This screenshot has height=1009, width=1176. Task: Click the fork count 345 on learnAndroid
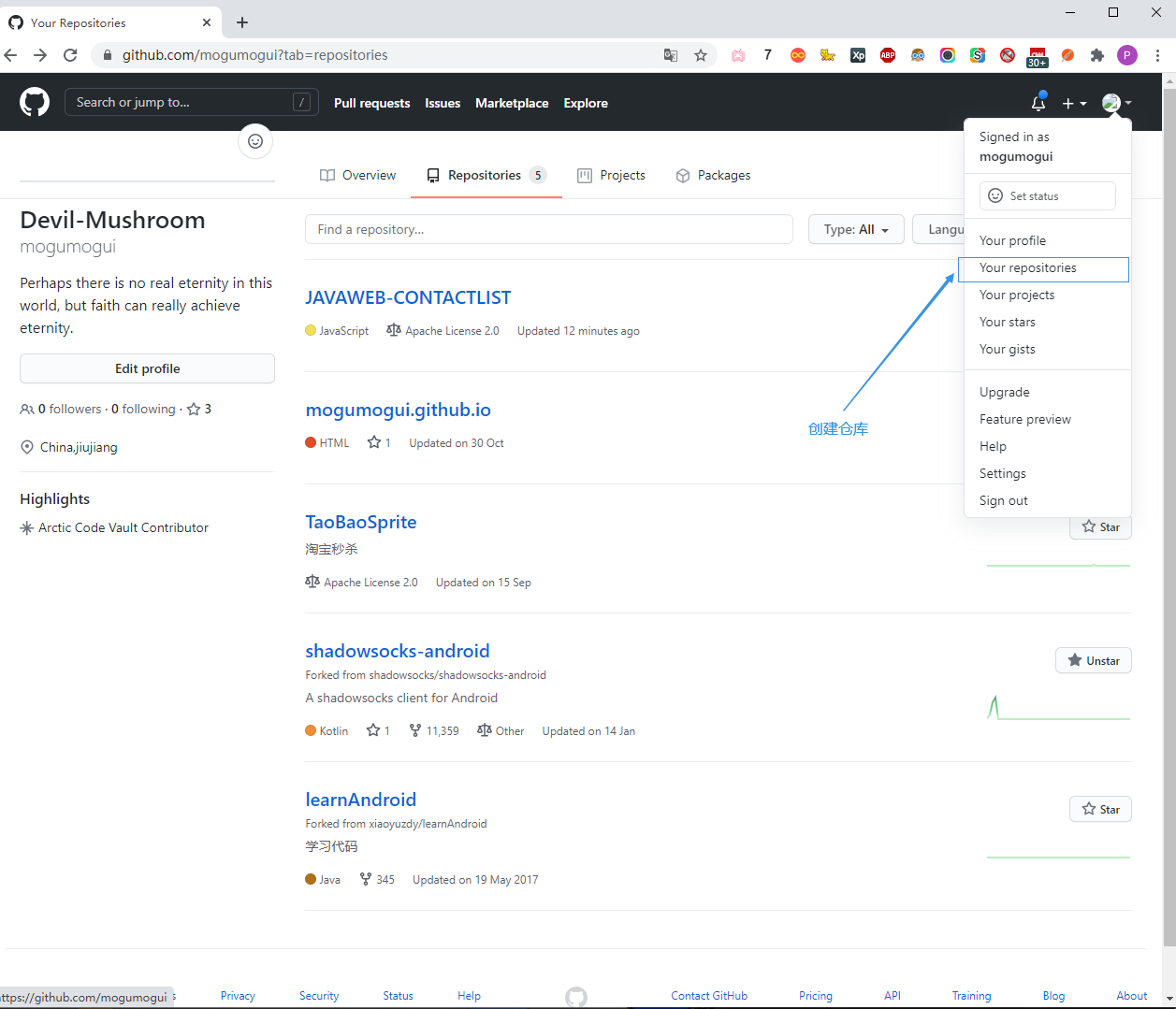(377, 879)
